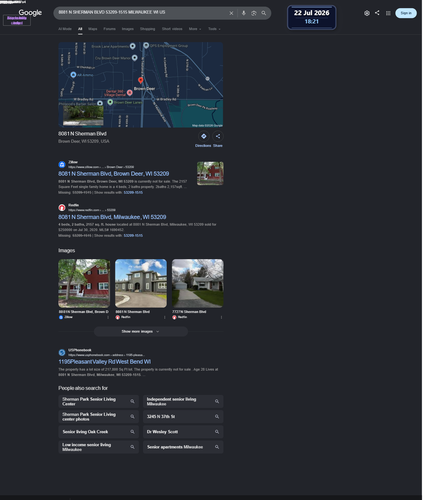Clear the search box with X icon
The image size is (427, 500).
pyautogui.click(x=231, y=13)
